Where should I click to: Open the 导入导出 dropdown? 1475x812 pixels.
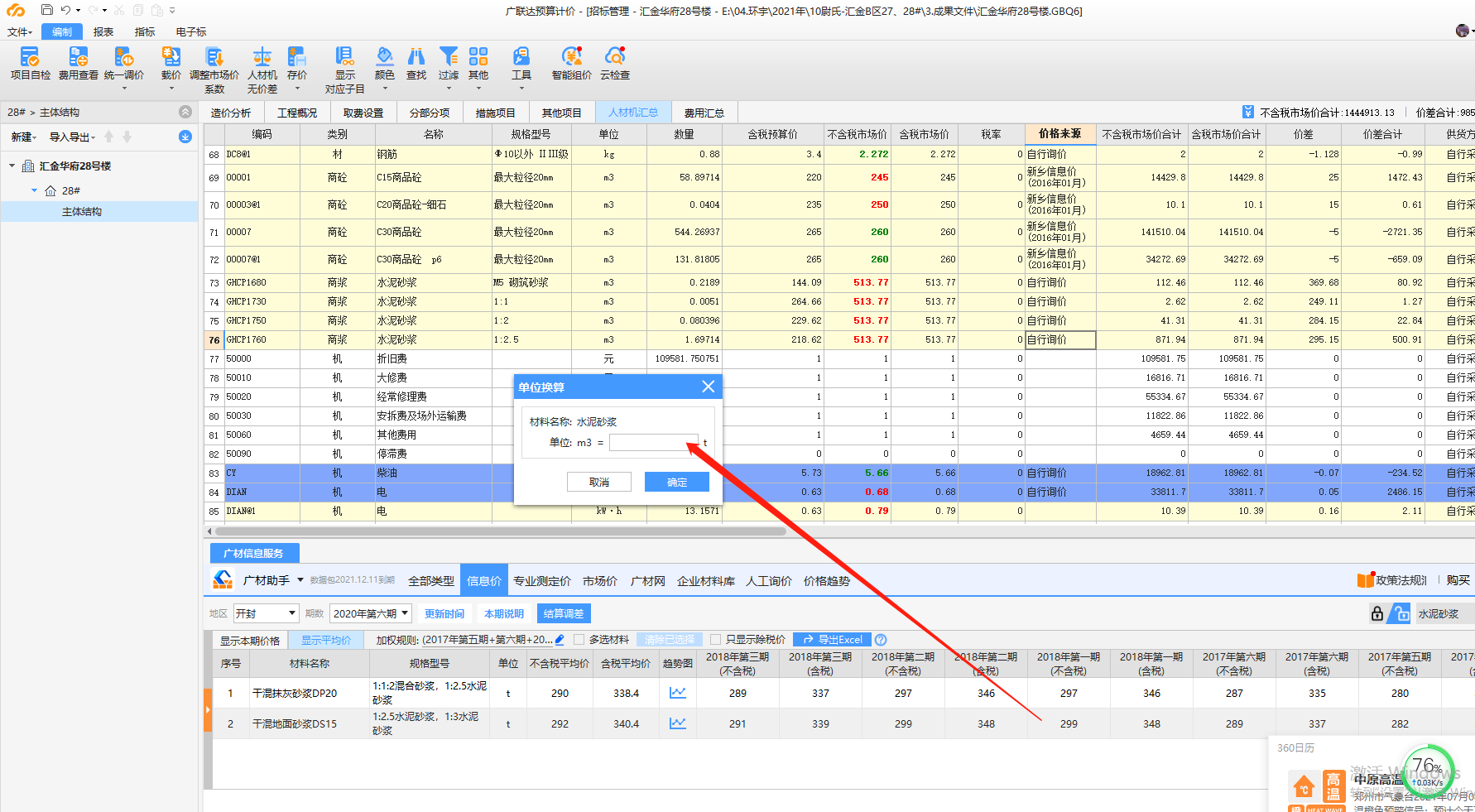pos(72,137)
